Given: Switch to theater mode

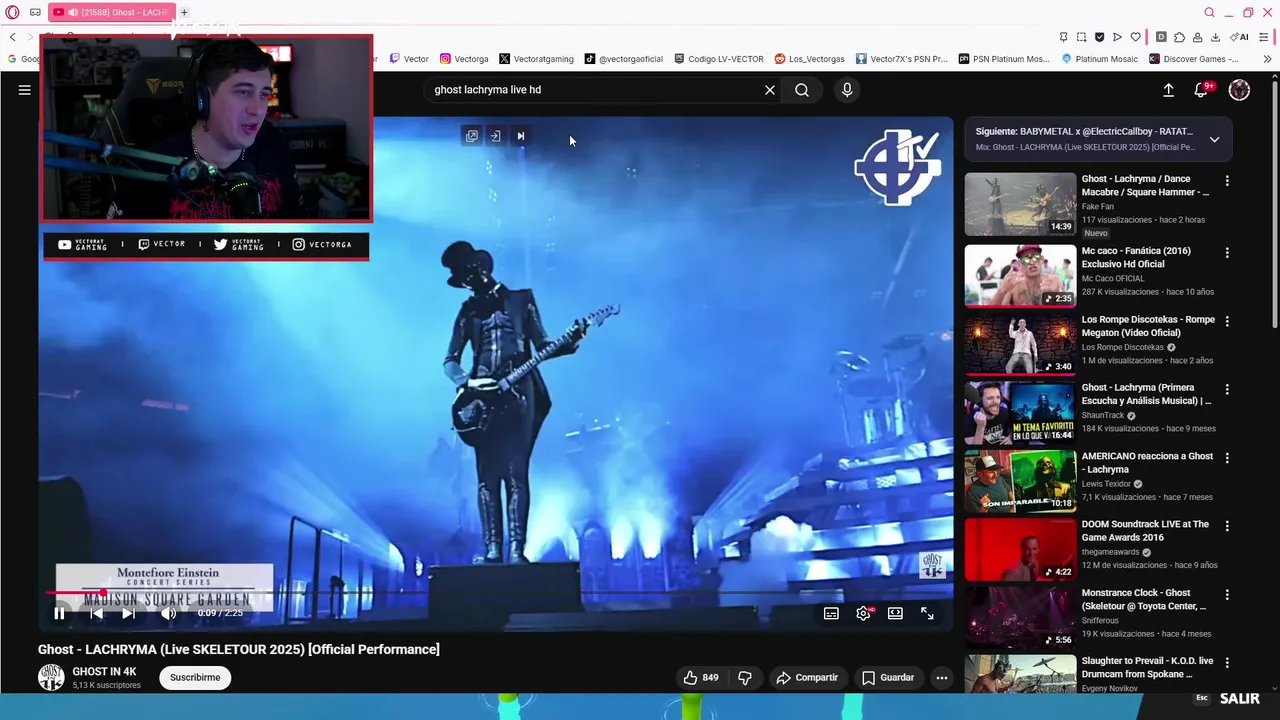Looking at the screenshot, I should 895,613.
